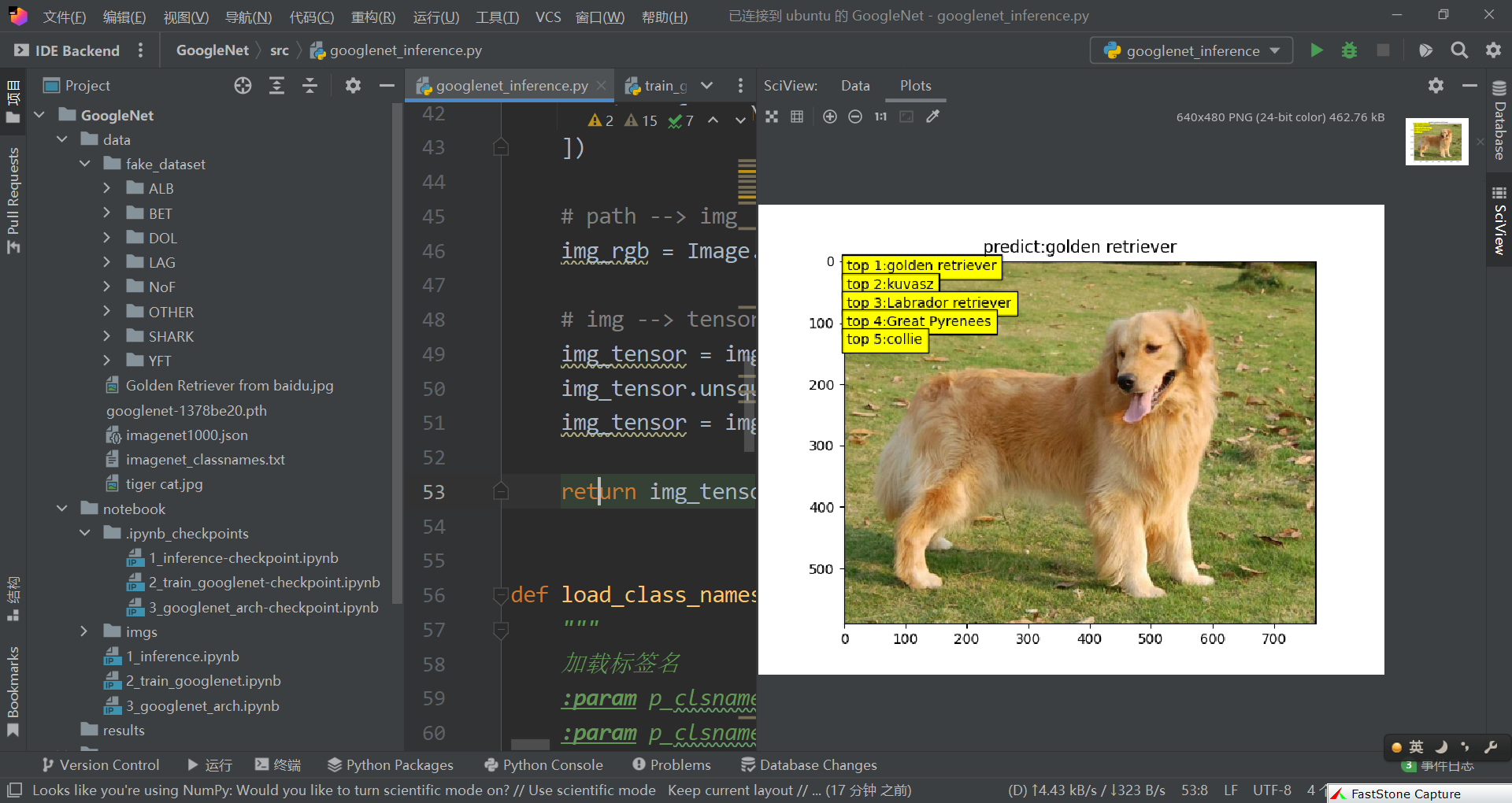The image size is (1512, 803).
Task: Expand all in Project tree
Action: pyautogui.click(x=276, y=86)
